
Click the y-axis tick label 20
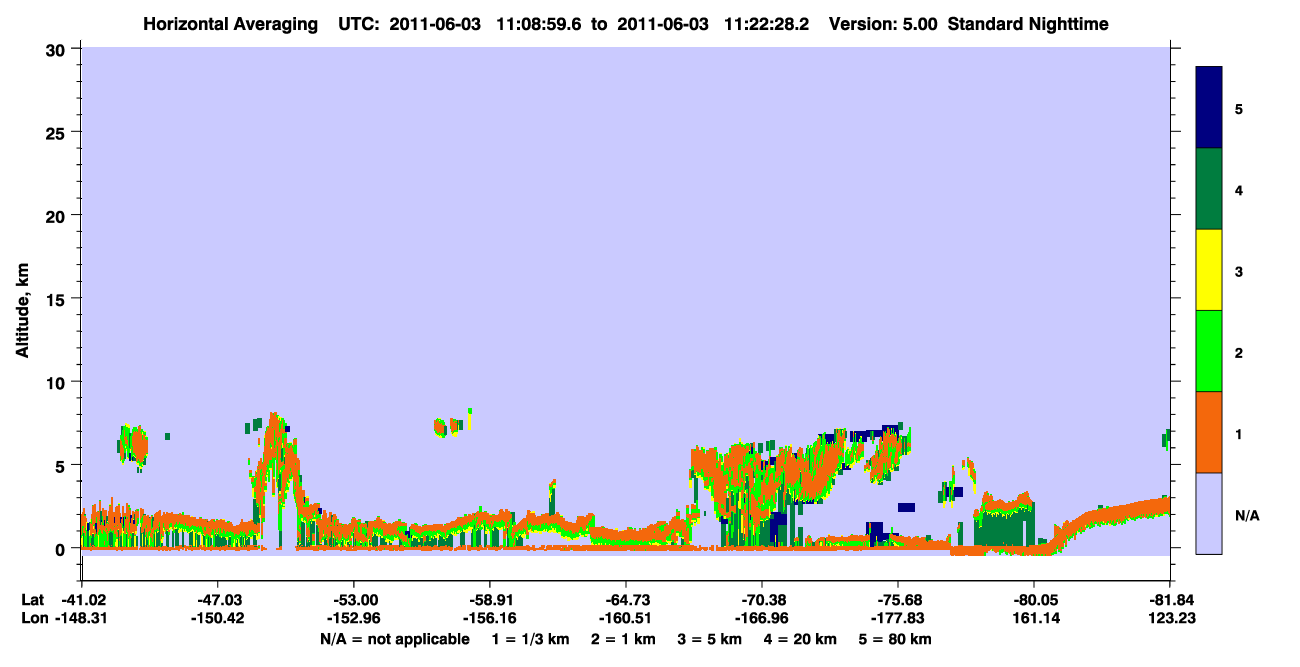click(x=58, y=215)
